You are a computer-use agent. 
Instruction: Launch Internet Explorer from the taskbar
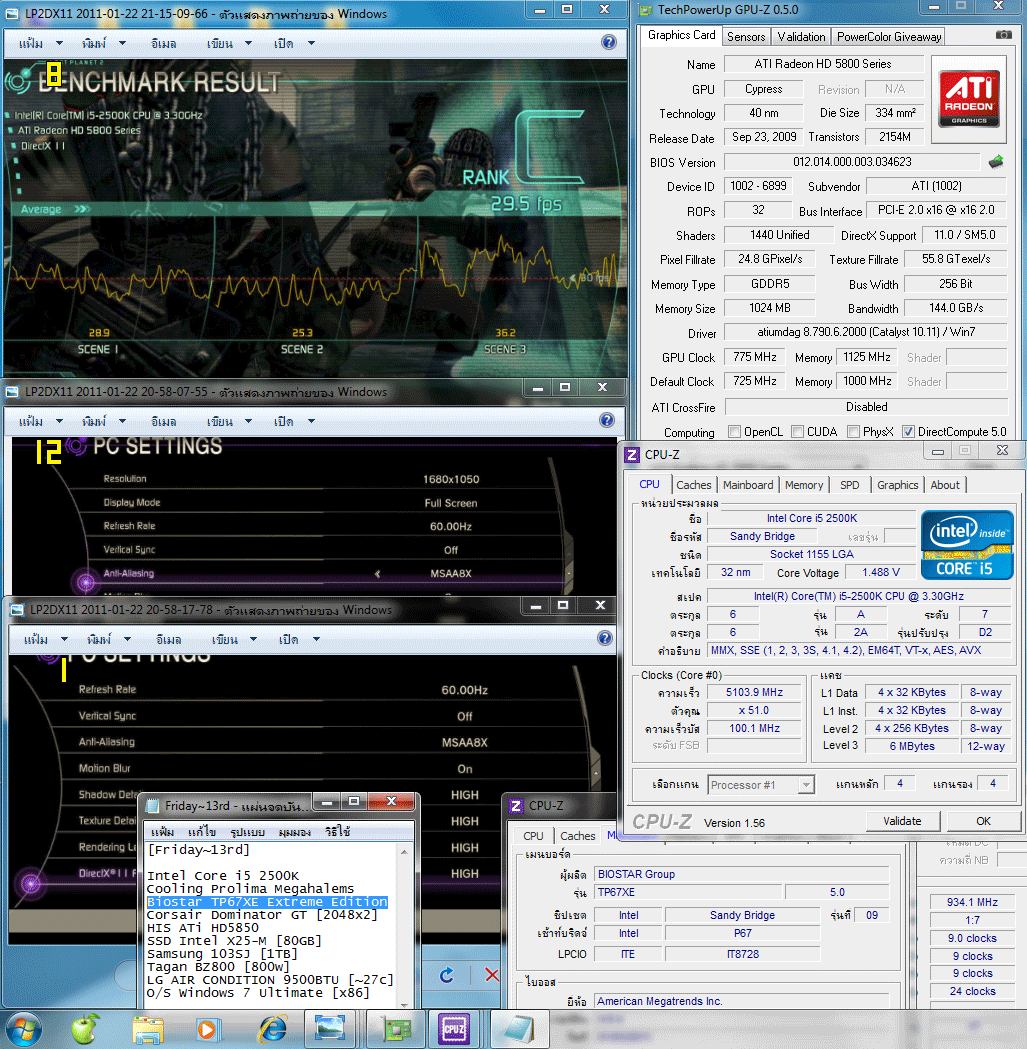click(x=272, y=1030)
